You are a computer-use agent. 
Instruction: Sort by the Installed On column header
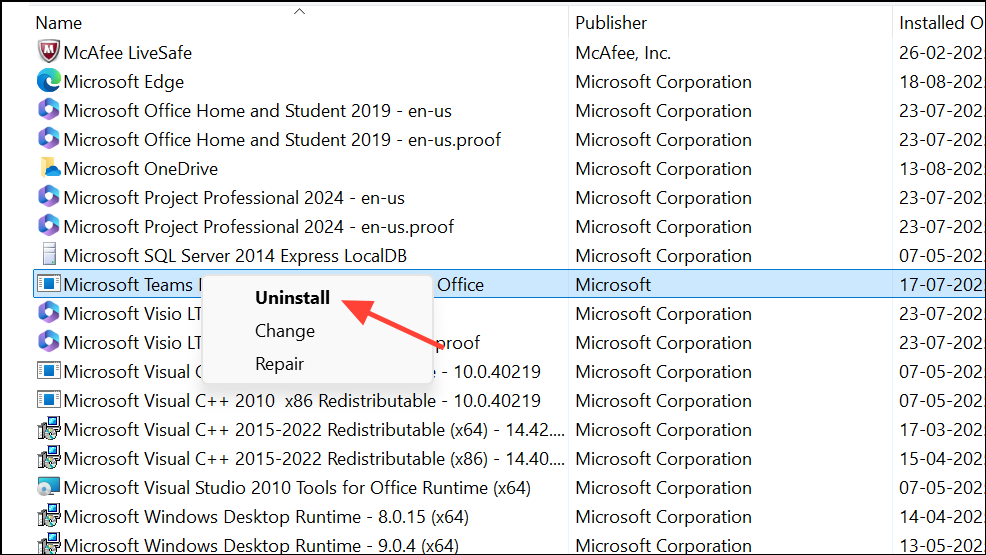(x=941, y=23)
